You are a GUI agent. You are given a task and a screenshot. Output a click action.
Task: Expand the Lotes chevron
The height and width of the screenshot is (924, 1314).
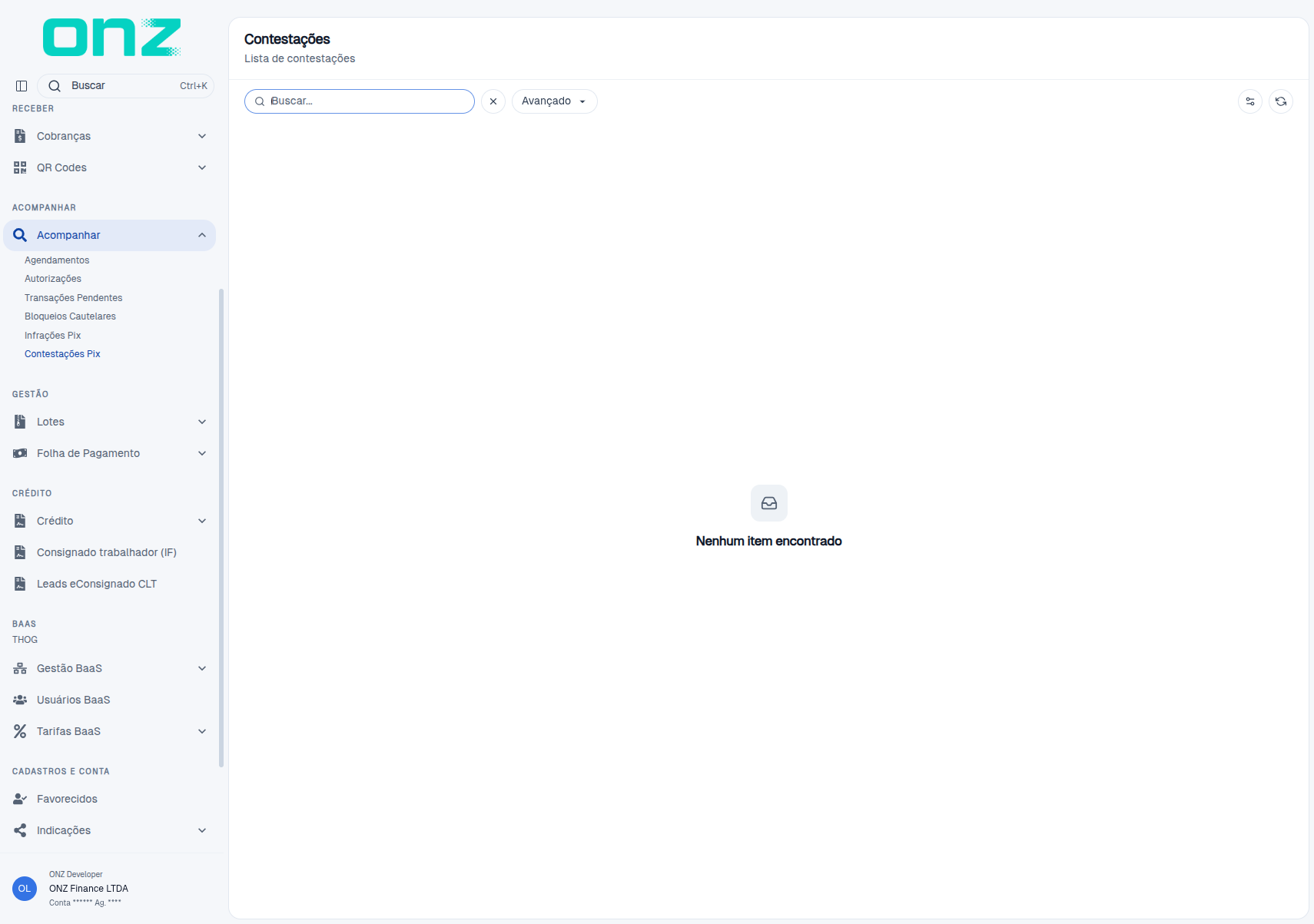tap(202, 422)
